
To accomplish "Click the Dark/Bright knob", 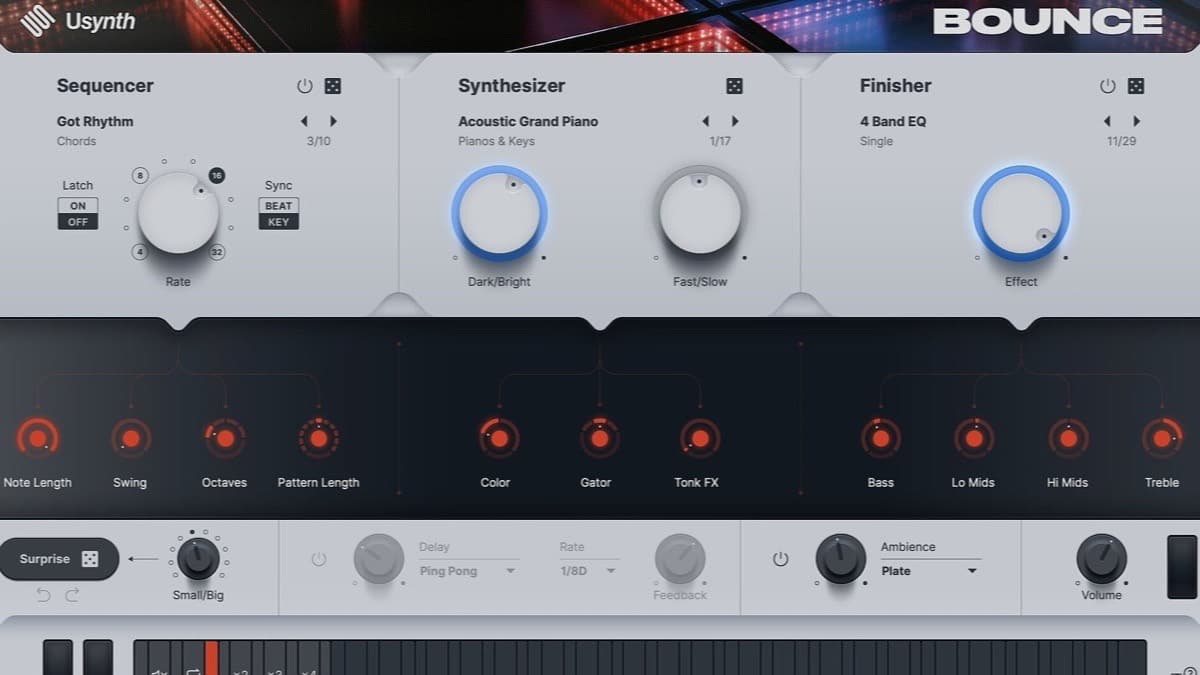I will tap(499, 213).
